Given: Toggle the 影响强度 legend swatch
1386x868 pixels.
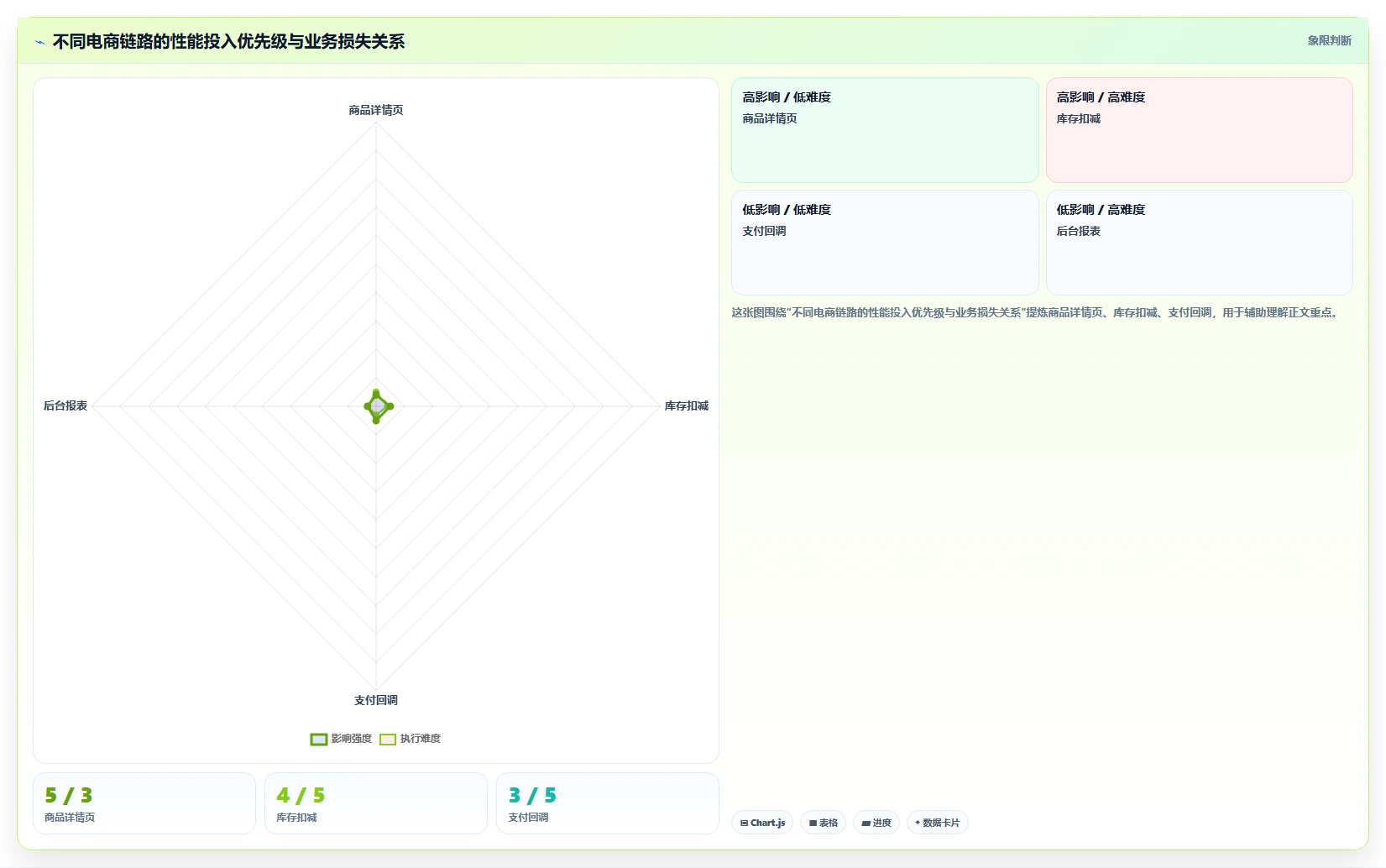Looking at the screenshot, I should (x=319, y=740).
